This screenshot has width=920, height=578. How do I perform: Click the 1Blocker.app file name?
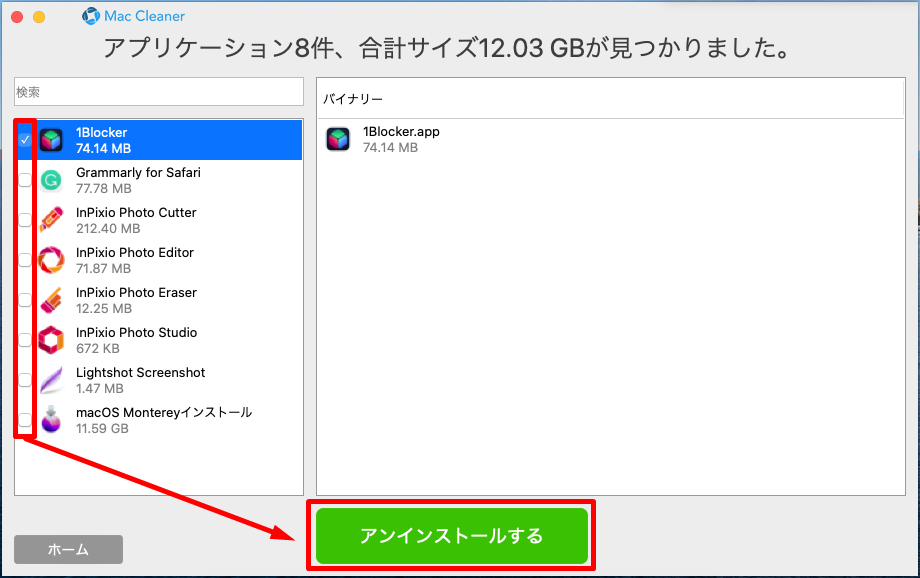(x=401, y=131)
